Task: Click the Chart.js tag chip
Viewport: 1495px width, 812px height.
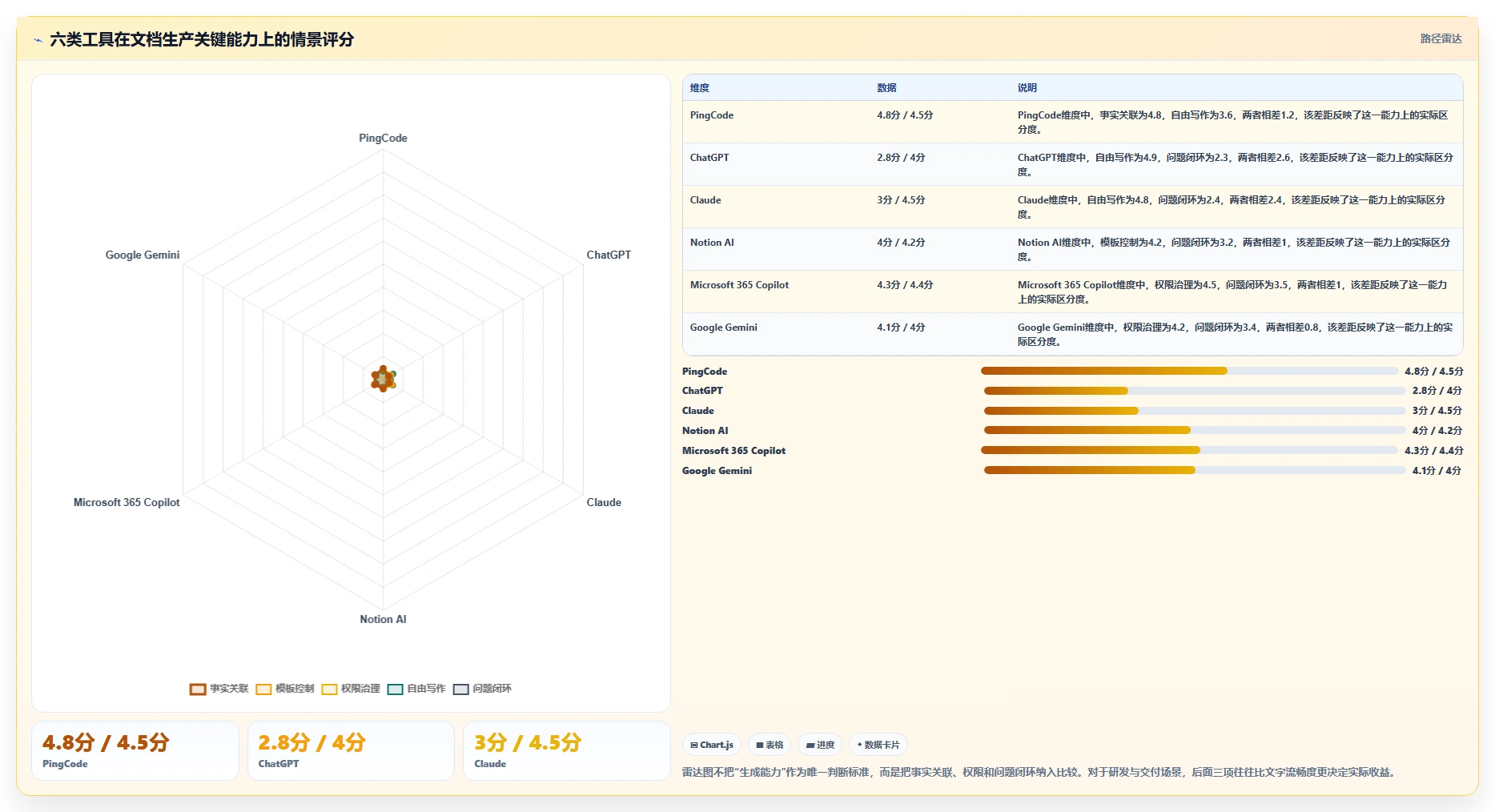Action: click(x=712, y=745)
